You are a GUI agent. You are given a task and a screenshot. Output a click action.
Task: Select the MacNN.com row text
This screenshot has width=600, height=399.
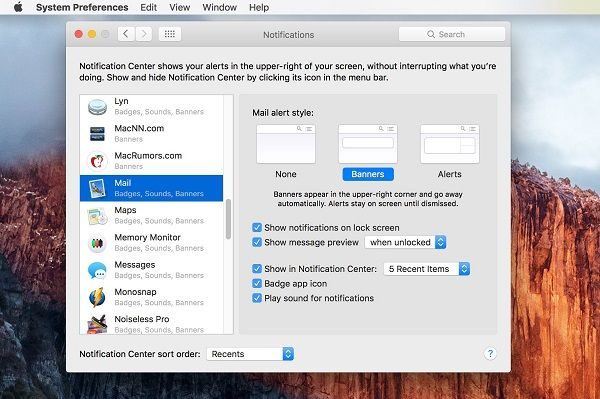click(x=139, y=129)
